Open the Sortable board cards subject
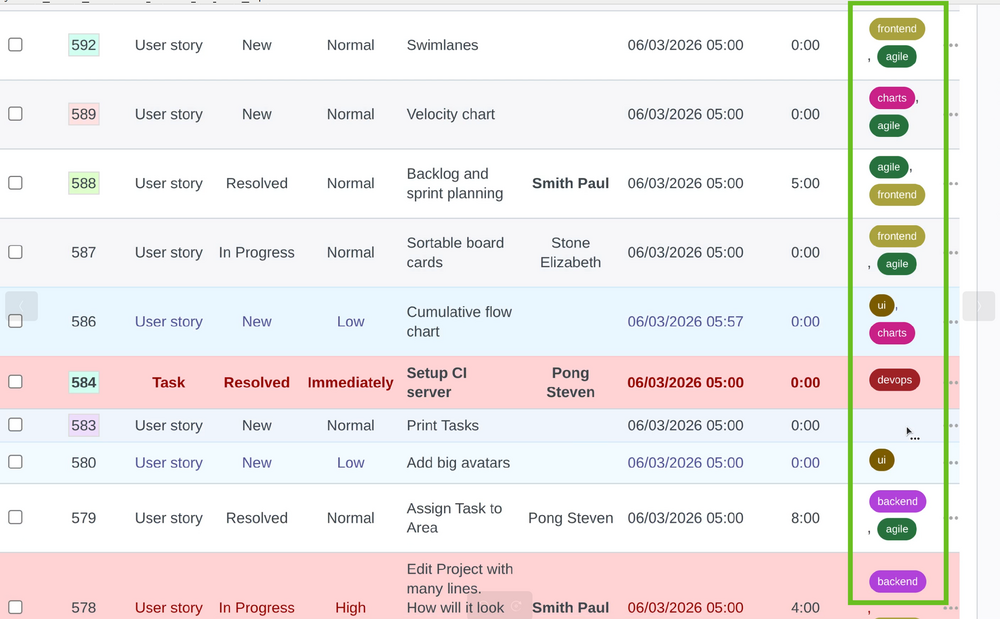This screenshot has height=619, width=1000. (455, 252)
